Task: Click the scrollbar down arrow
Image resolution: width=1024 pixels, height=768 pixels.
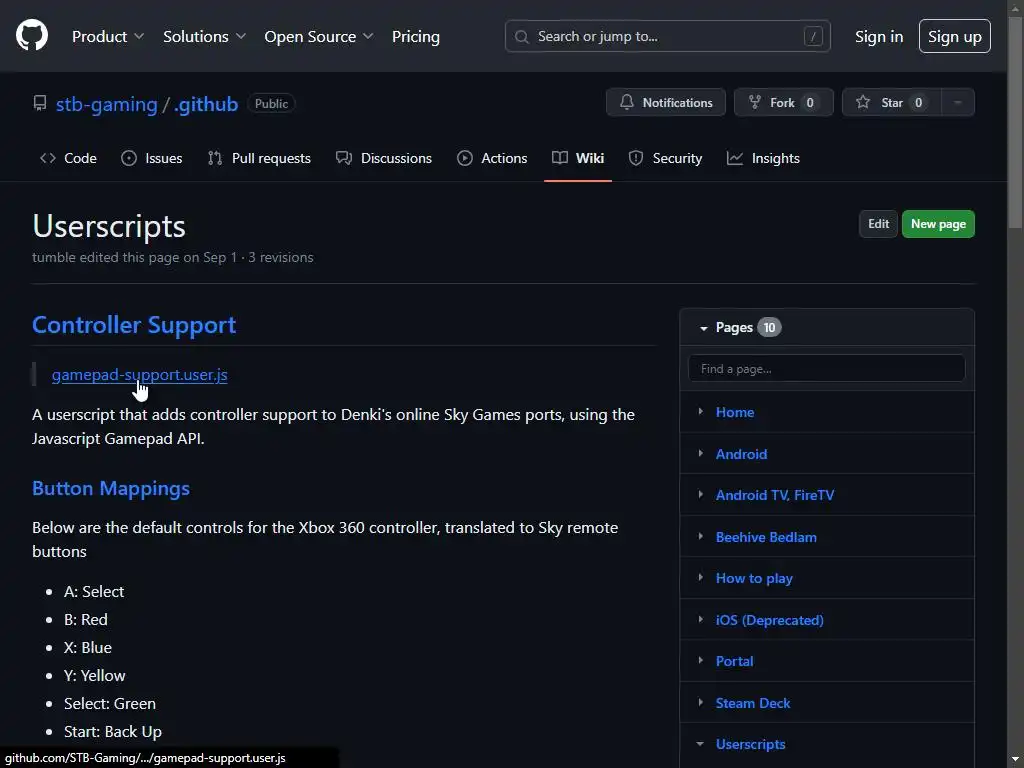Action: pos(1016,760)
